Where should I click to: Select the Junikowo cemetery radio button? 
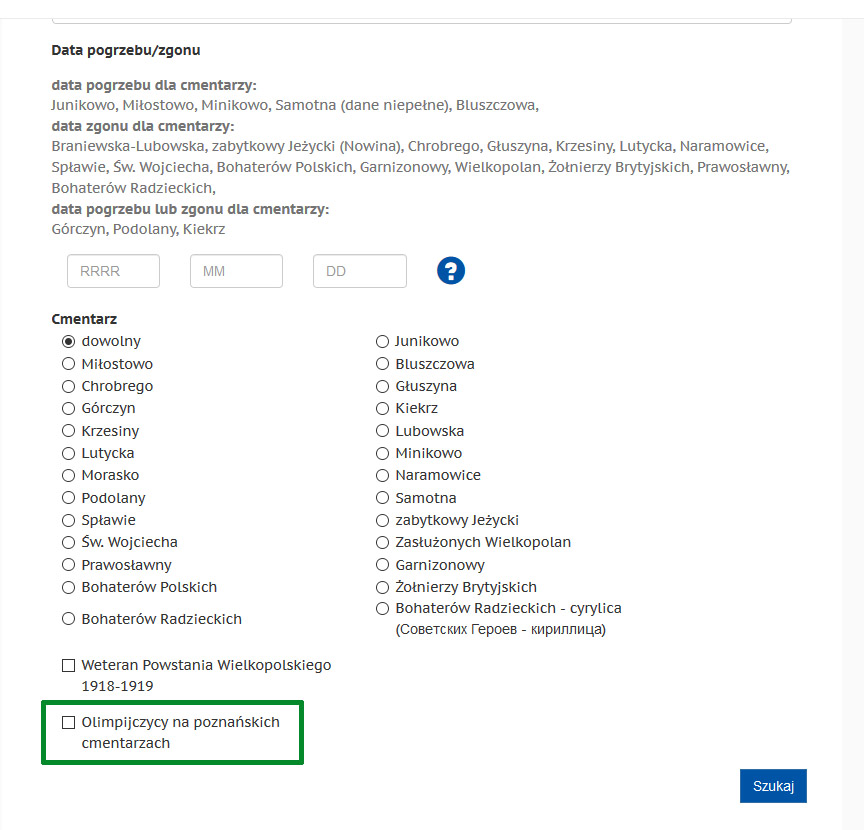pyautogui.click(x=382, y=342)
